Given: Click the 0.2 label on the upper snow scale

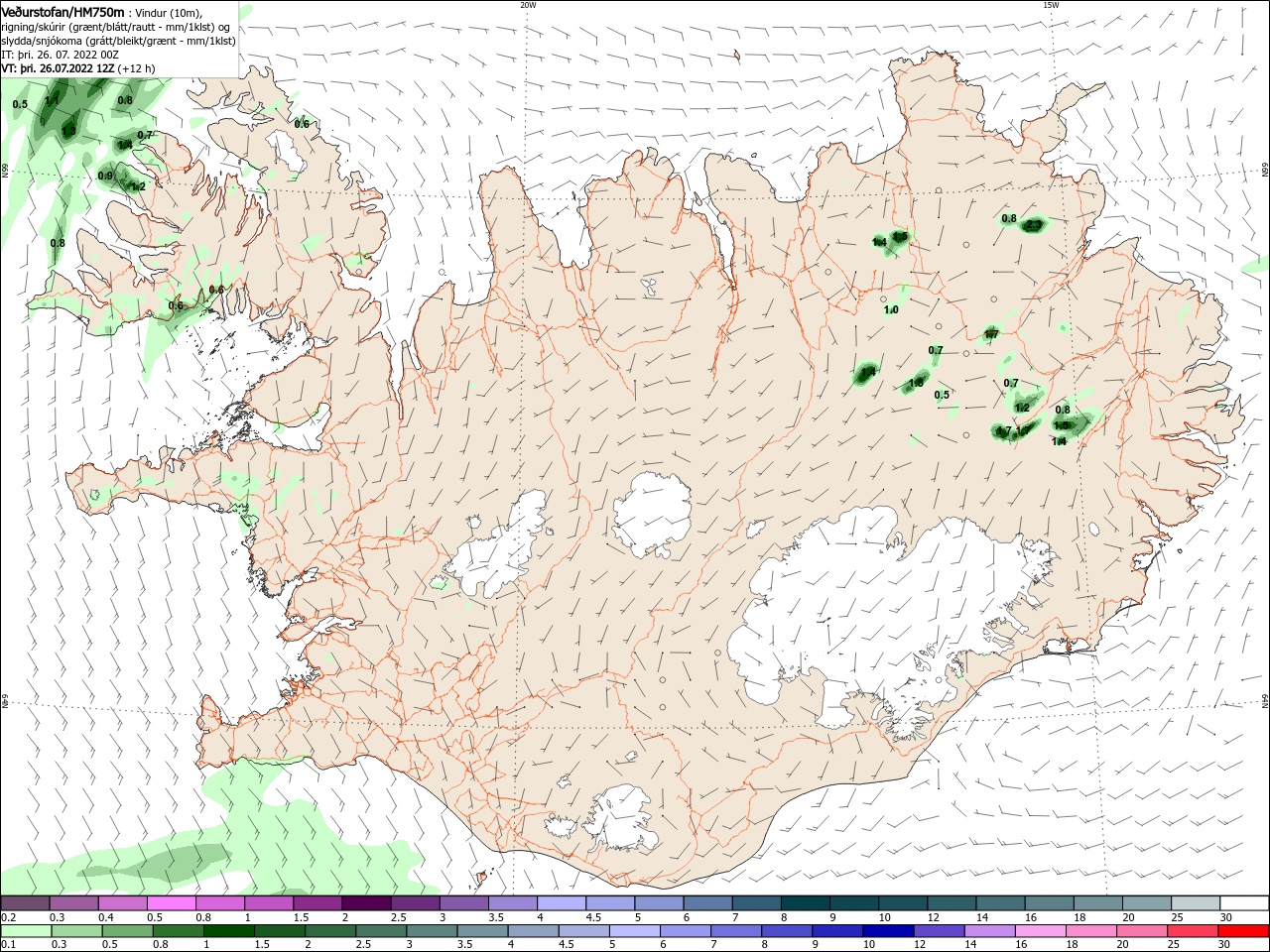Looking at the screenshot, I should (x=8, y=917).
